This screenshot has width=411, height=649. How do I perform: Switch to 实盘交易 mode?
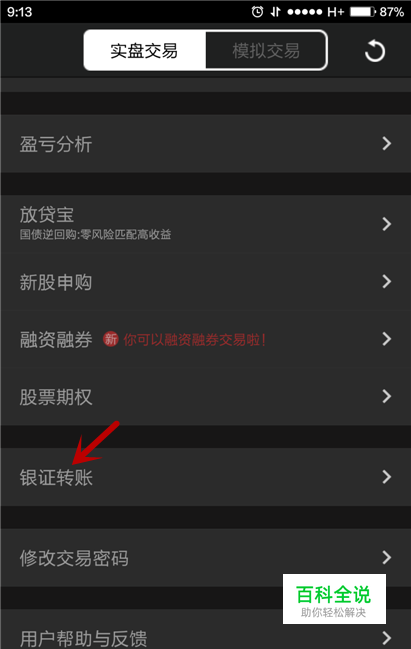pos(144,50)
